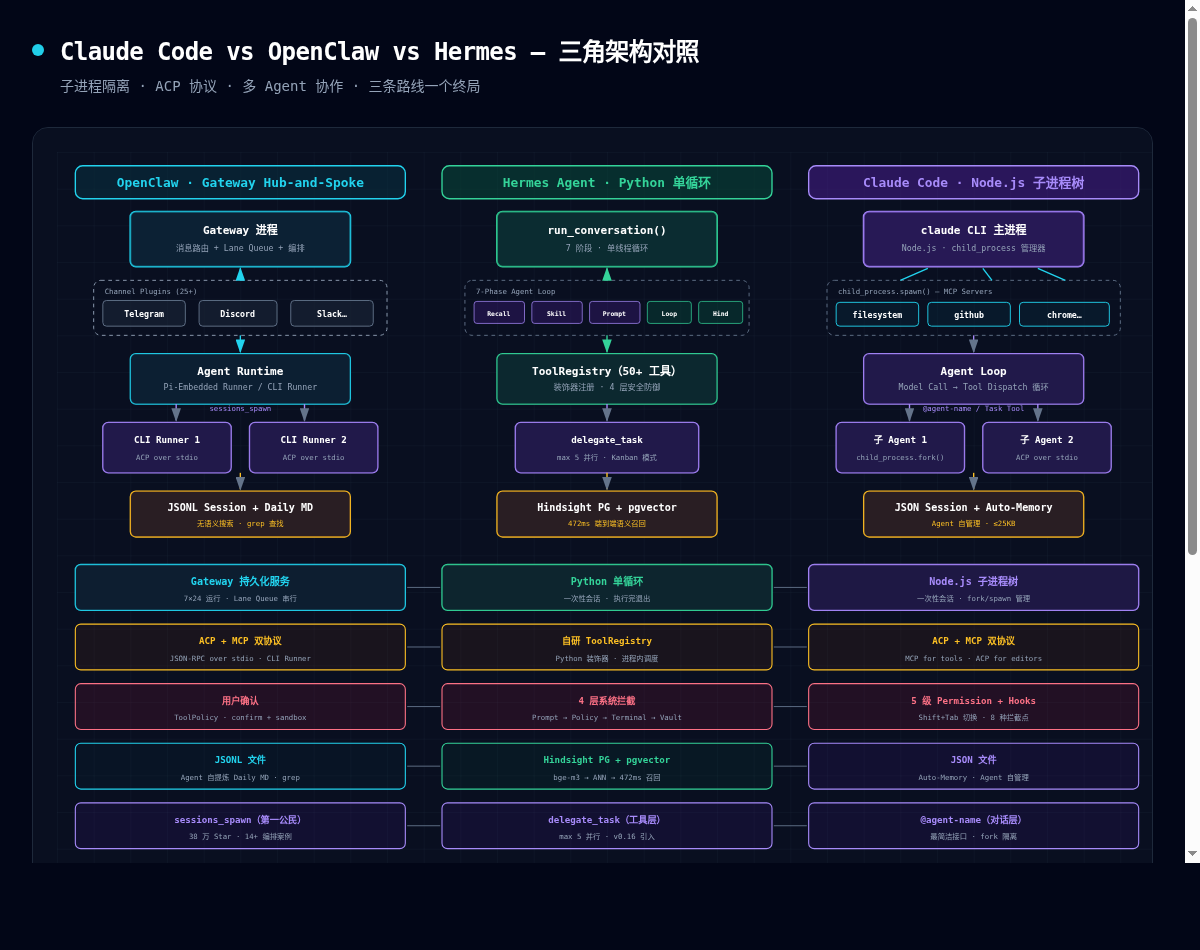Click the scrollbar down arrow
Screen dimensions: 1200x950
(x=1192, y=855)
